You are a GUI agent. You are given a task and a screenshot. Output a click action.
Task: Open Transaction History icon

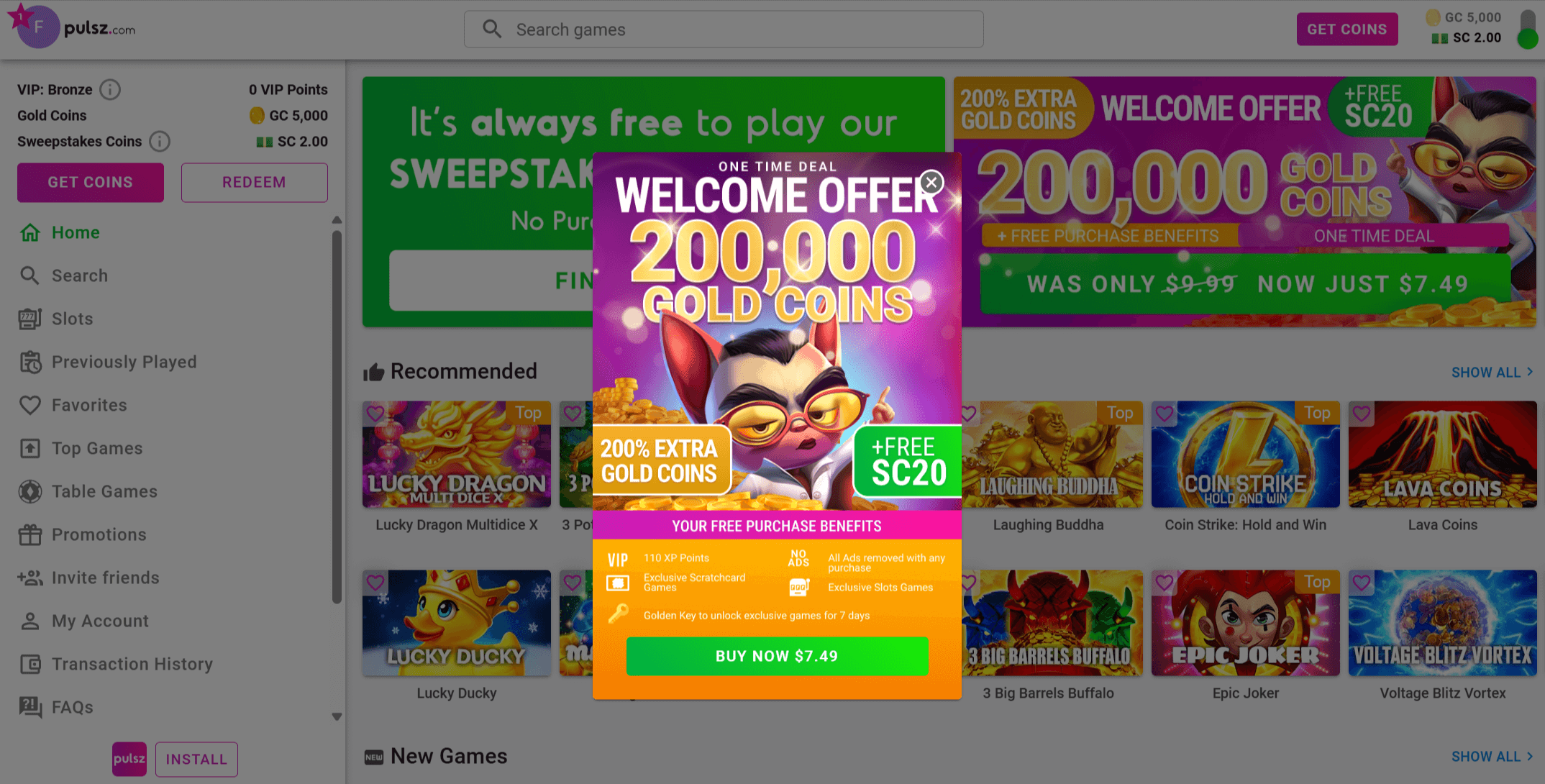tap(30, 664)
